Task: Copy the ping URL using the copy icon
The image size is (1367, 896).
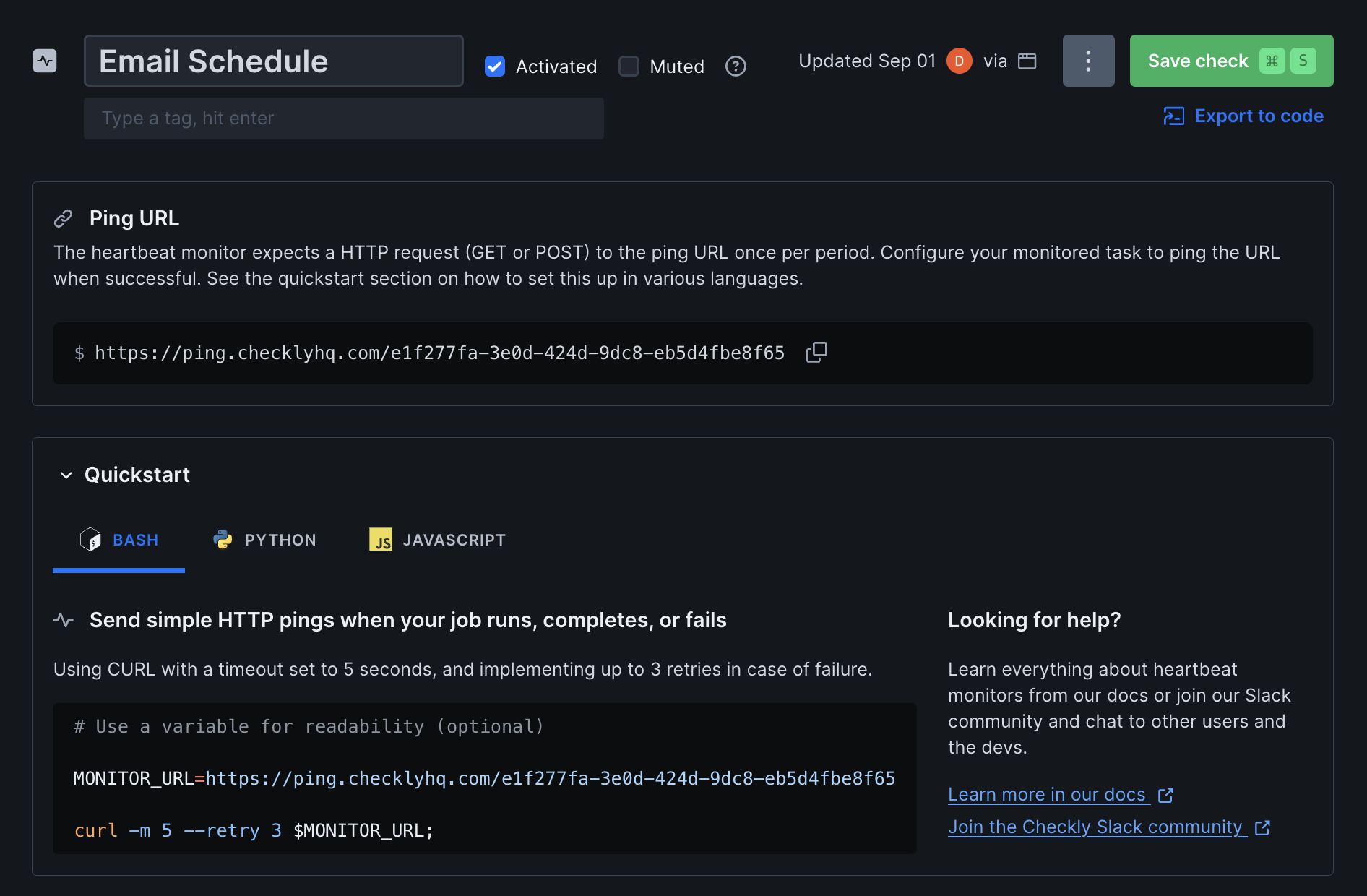Action: [816, 353]
